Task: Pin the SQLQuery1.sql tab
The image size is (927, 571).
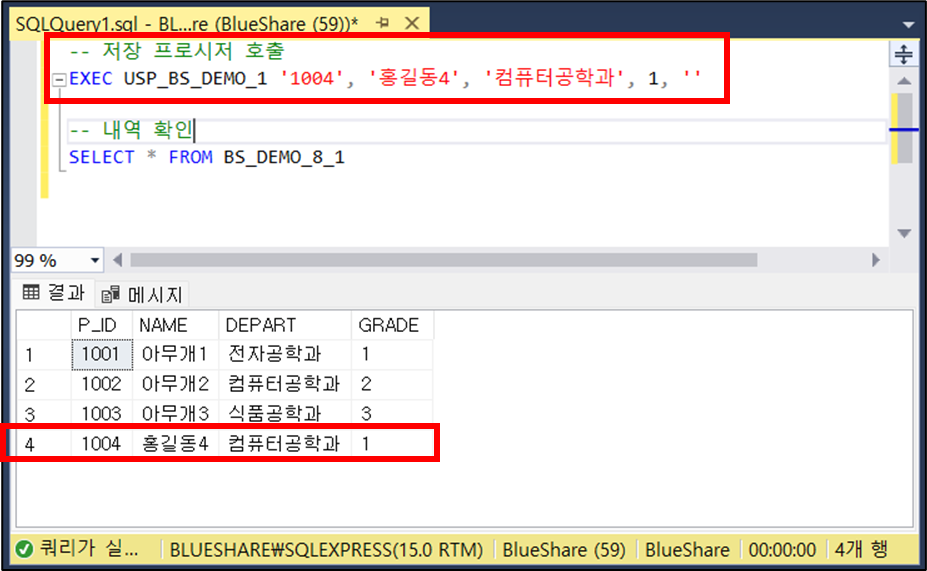Action: click(x=383, y=23)
